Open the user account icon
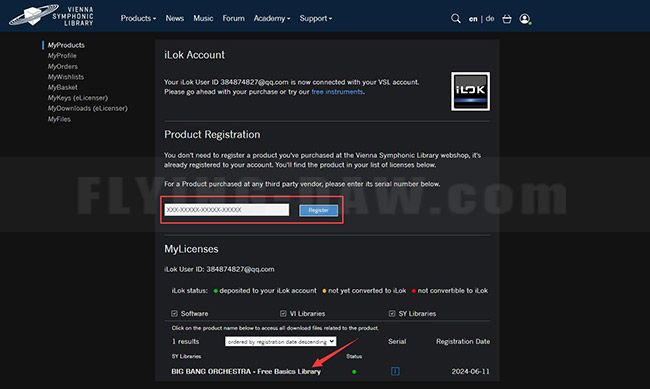Viewport: 650px width, 389px height. [525, 19]
